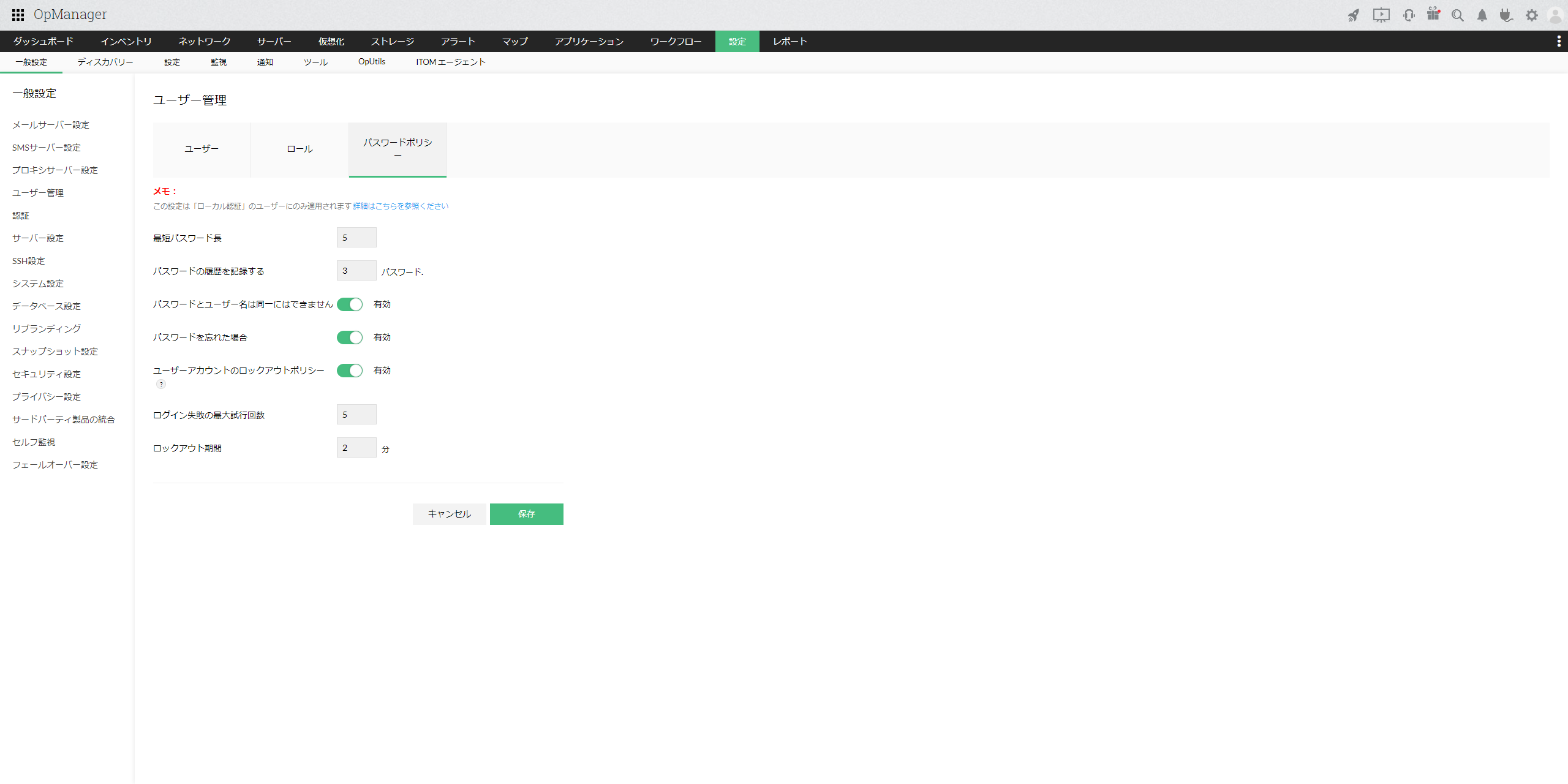Click the 詳細はこちらを参照ください link
The image size is (1568, 784).
pos(401,206)
